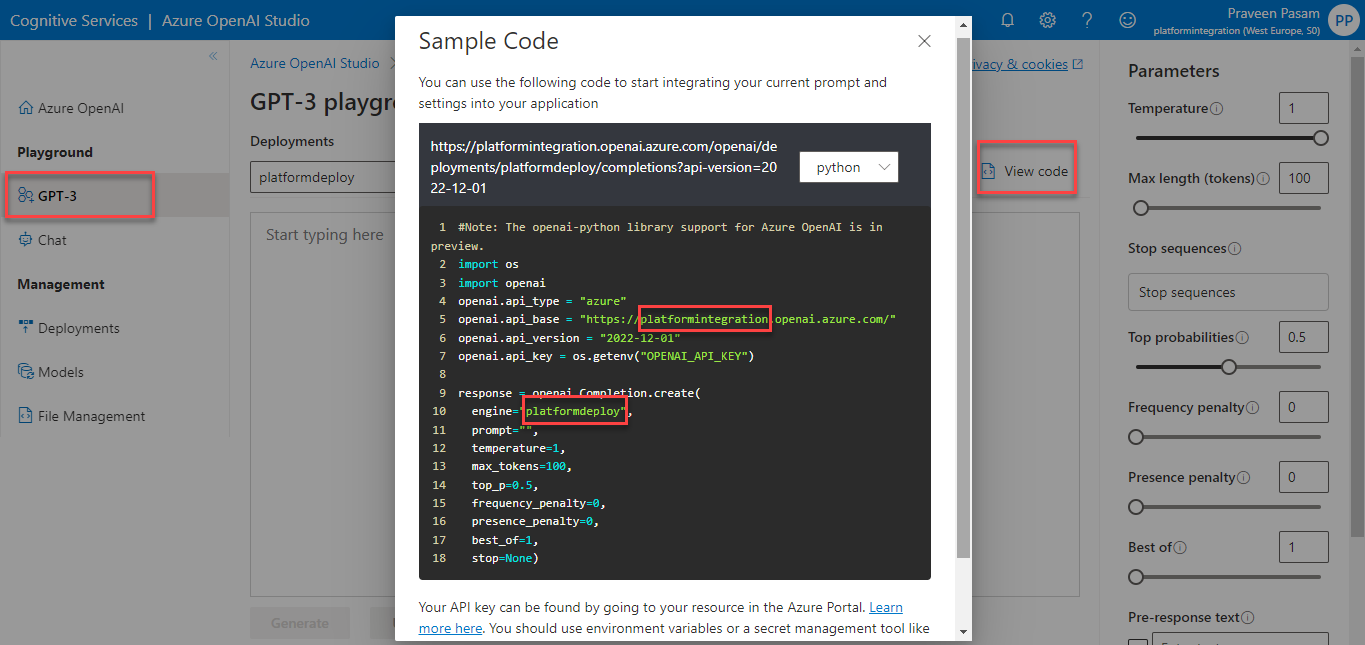
Task: Click the feedback smiley icon
Action: tap(1127, 20)
